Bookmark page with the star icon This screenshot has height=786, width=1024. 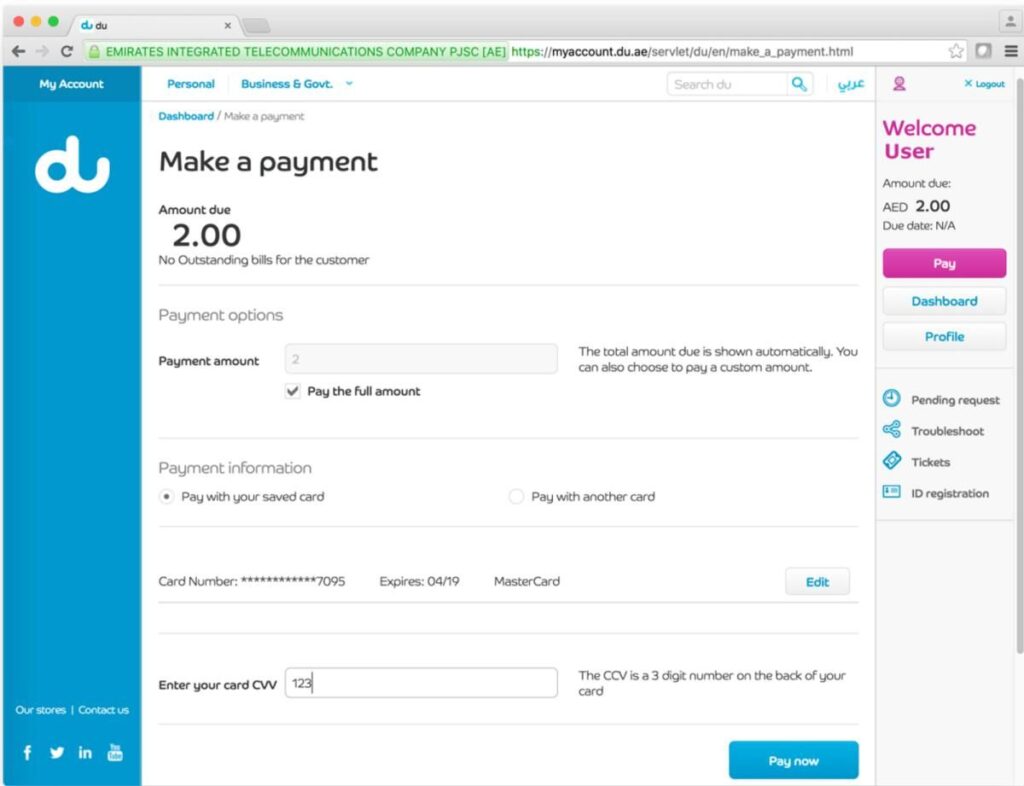pos(956,51)
